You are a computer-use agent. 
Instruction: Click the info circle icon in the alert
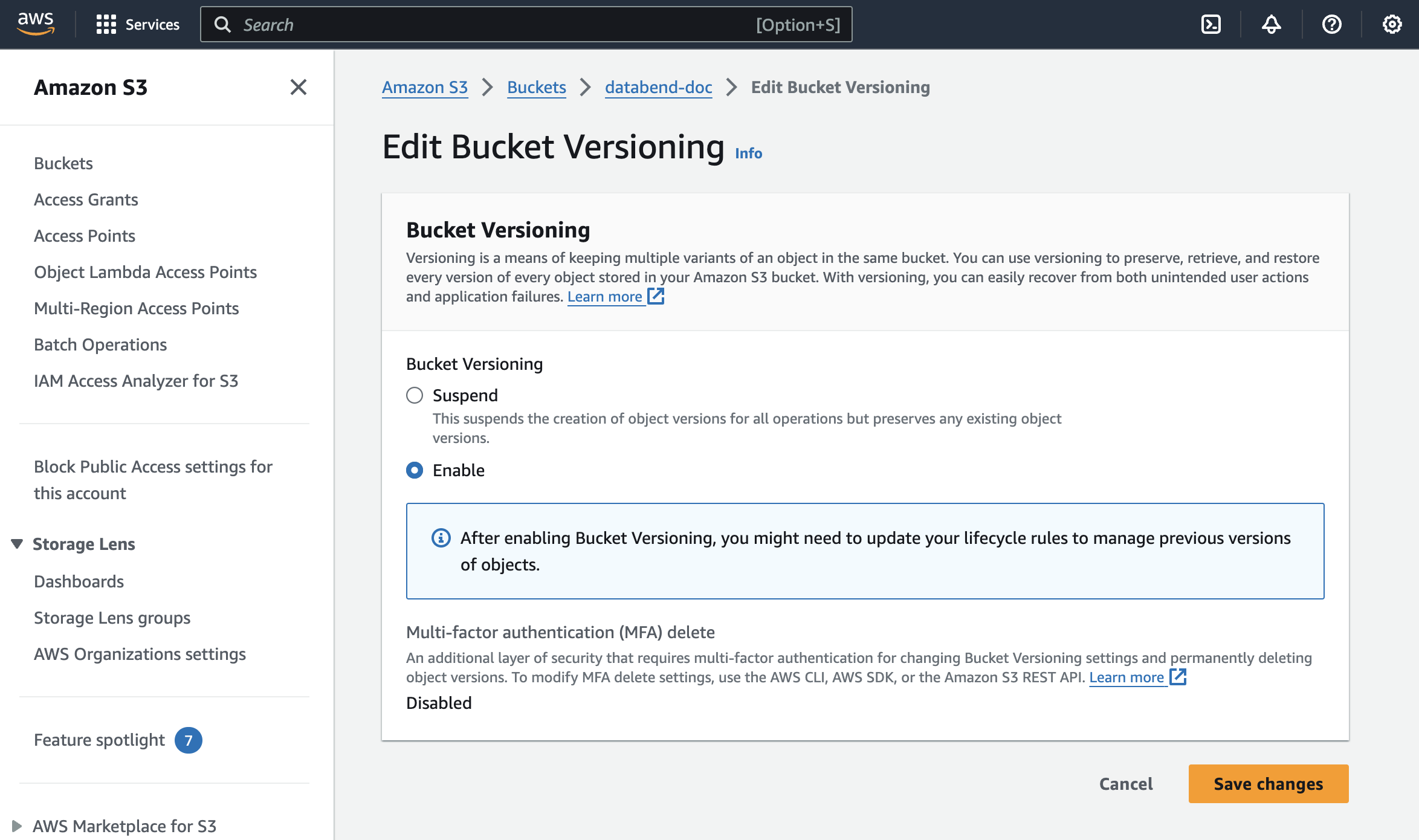tap(441, 538)
